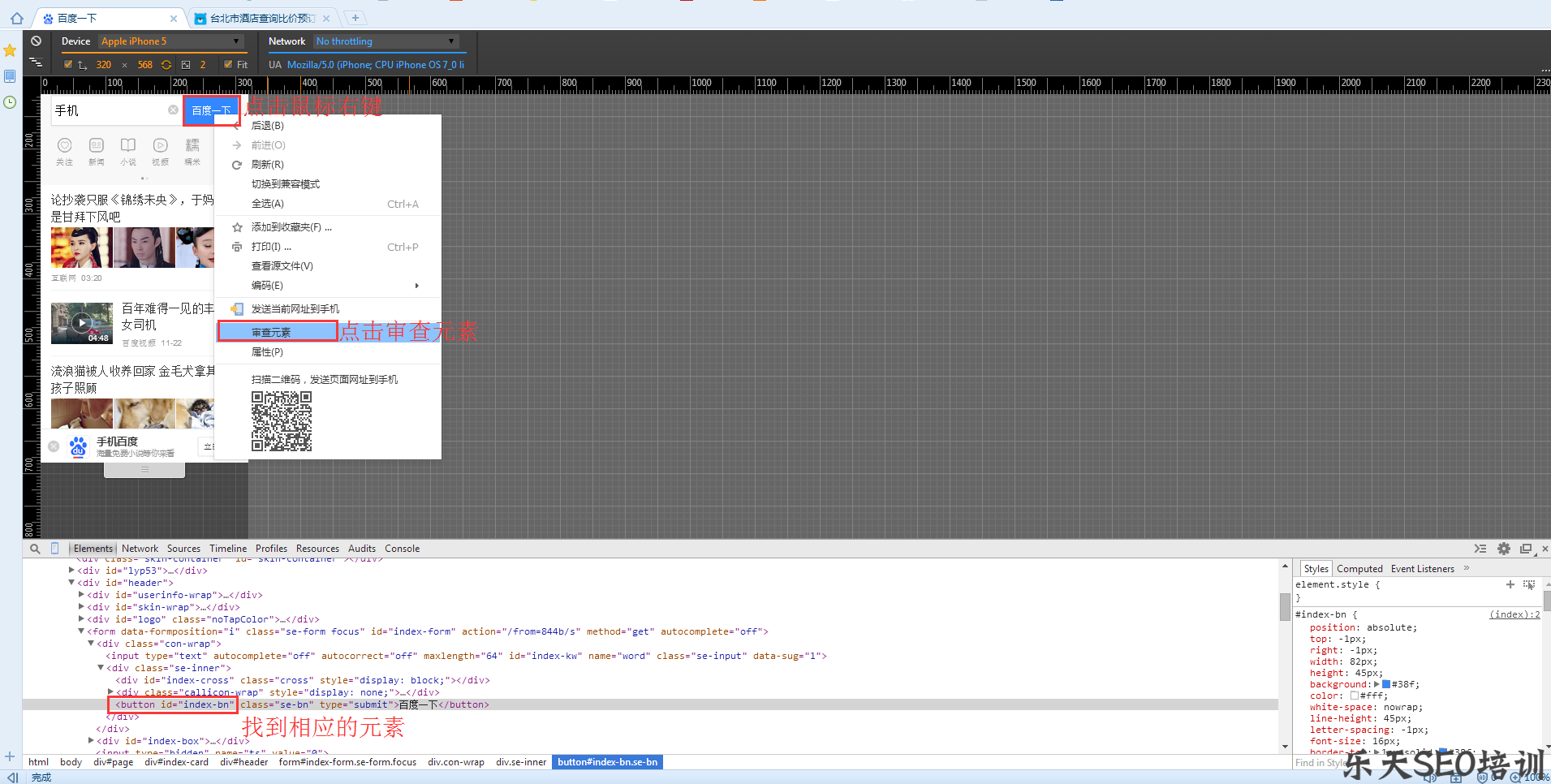Toggle the screen resolution emulation checkbox
This screenshot has width=1551, height=784.
[x=68, y=65]
